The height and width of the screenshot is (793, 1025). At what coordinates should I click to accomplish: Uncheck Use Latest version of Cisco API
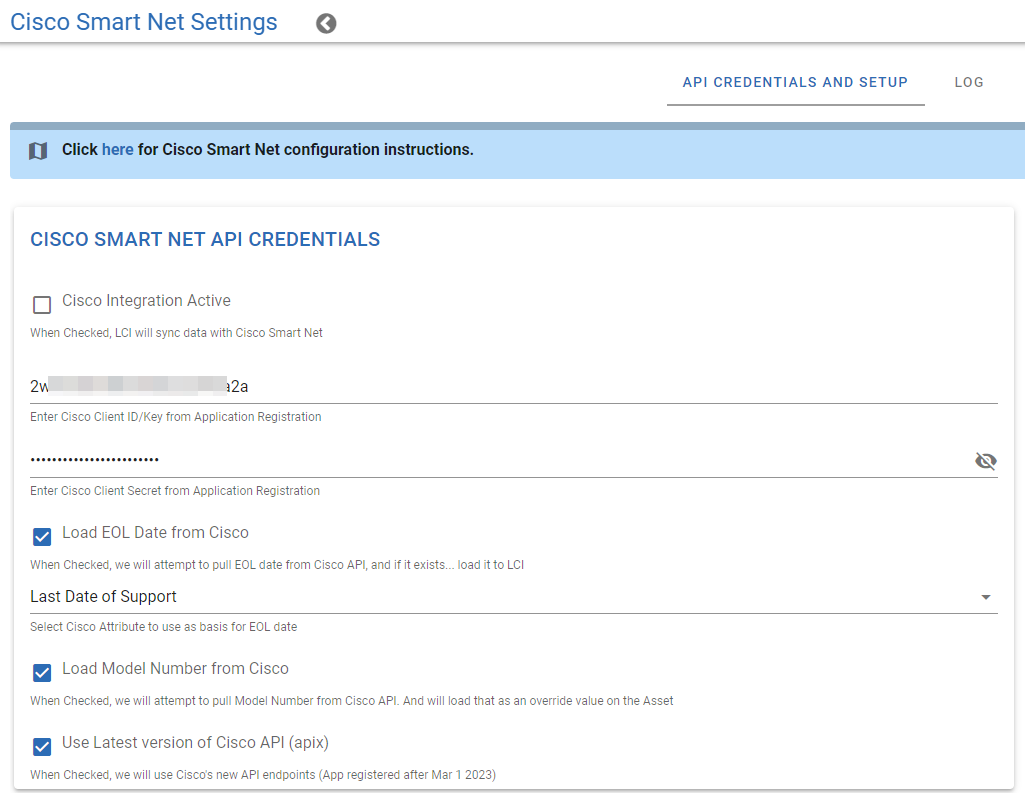coord(41,746)
